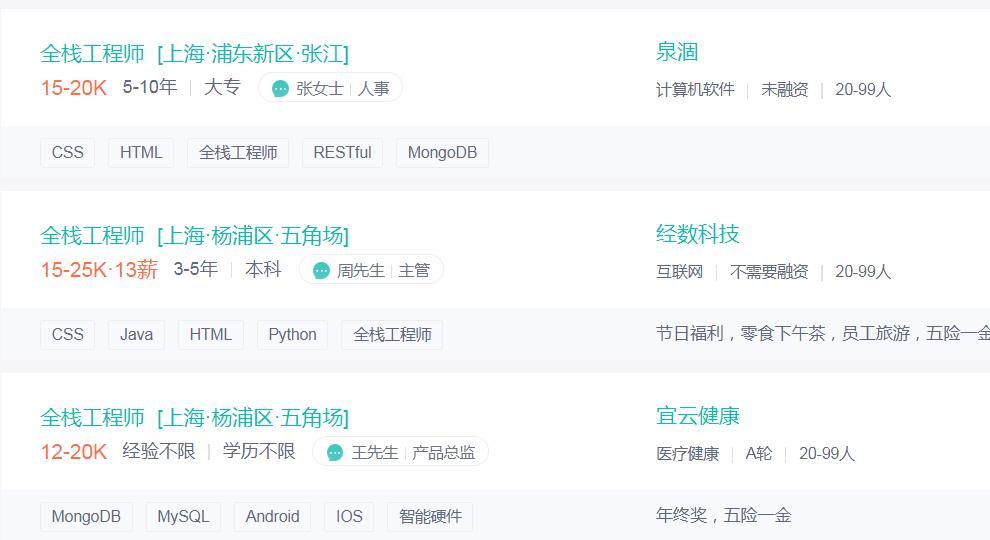Select the Android skill tag
This screenshot has height=540, width=990.
tap(272, 517)
